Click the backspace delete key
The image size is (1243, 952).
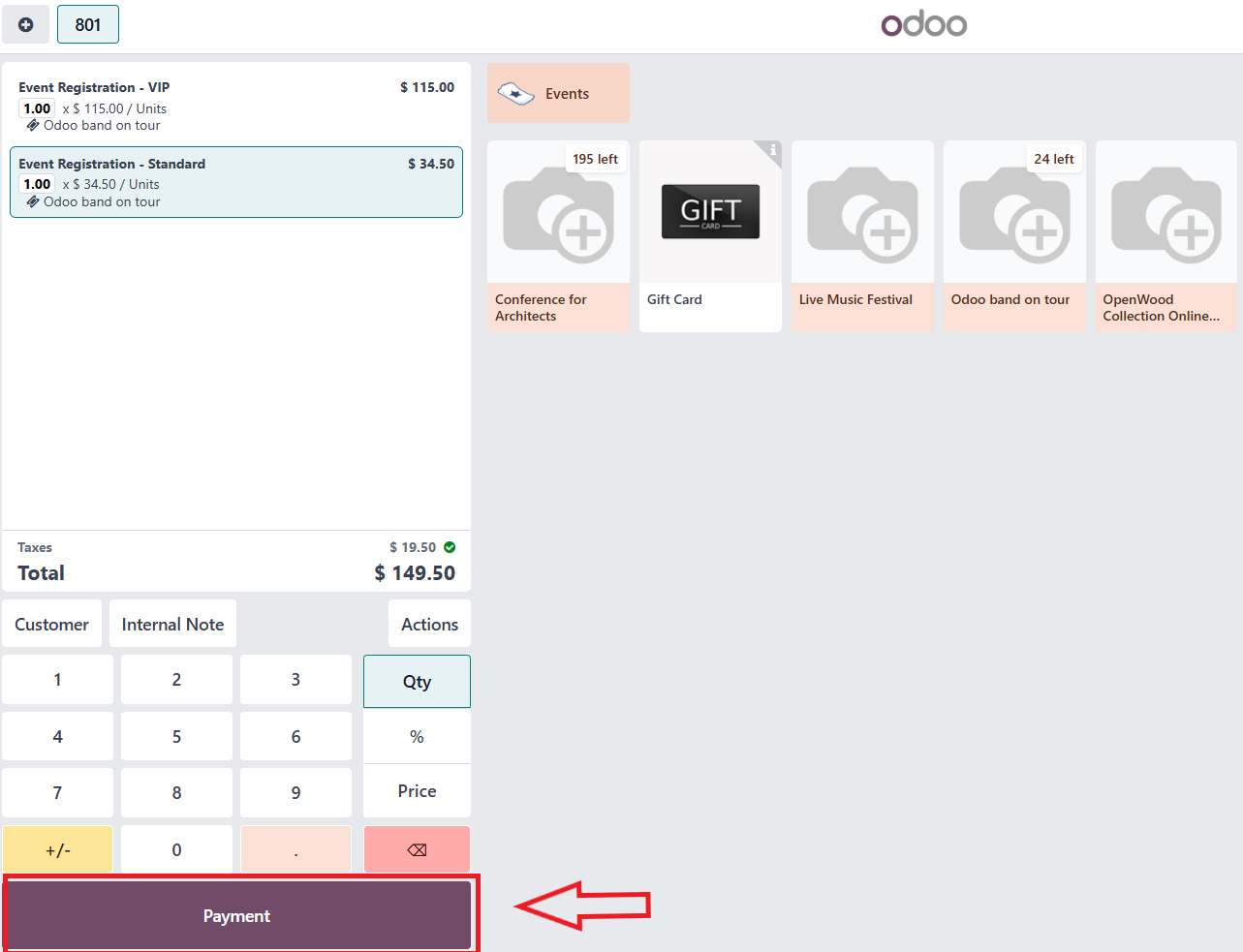(x=417, y=849)
